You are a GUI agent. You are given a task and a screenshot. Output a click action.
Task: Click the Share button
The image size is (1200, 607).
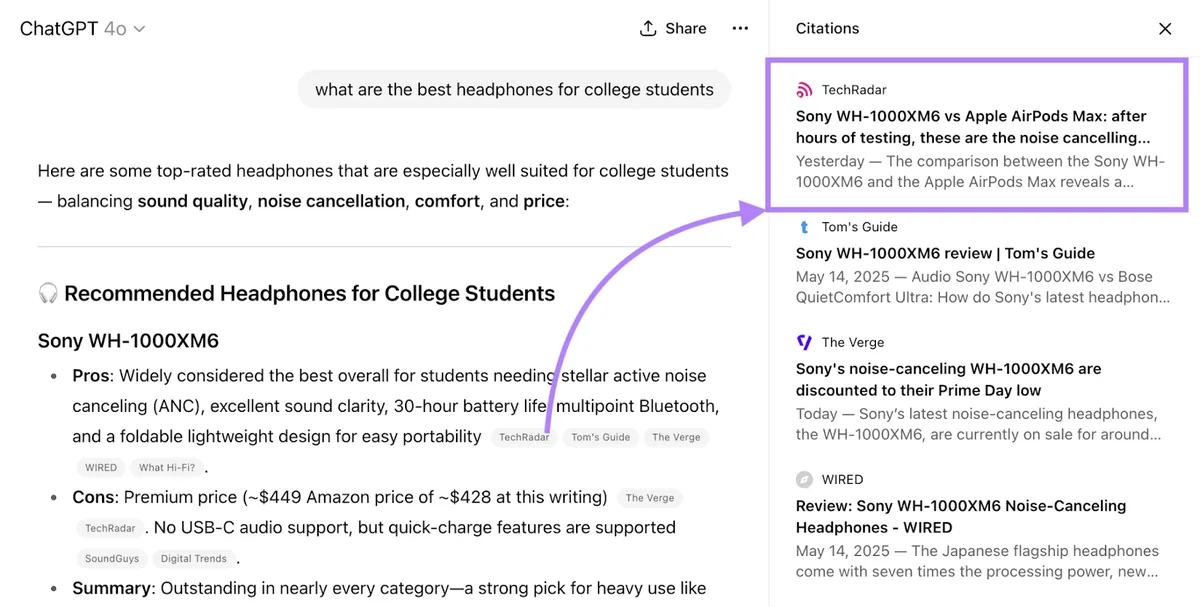coord(673,28)
